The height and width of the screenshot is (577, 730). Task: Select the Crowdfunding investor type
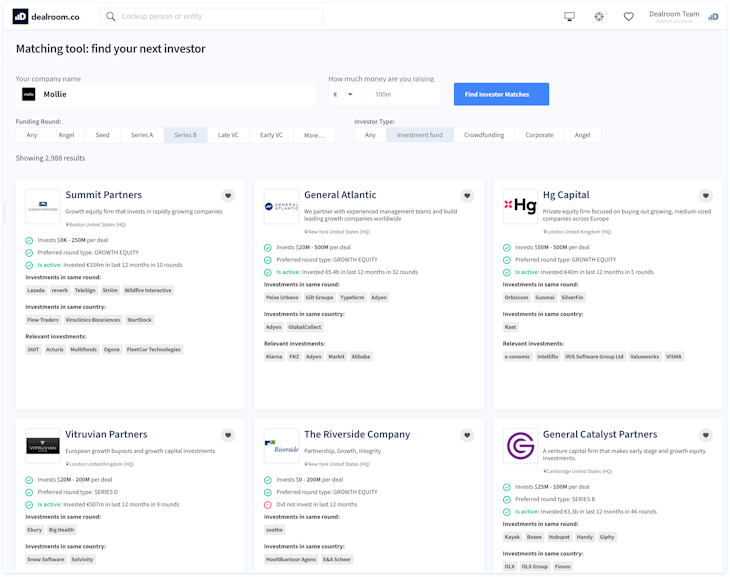tap(484, 135)
